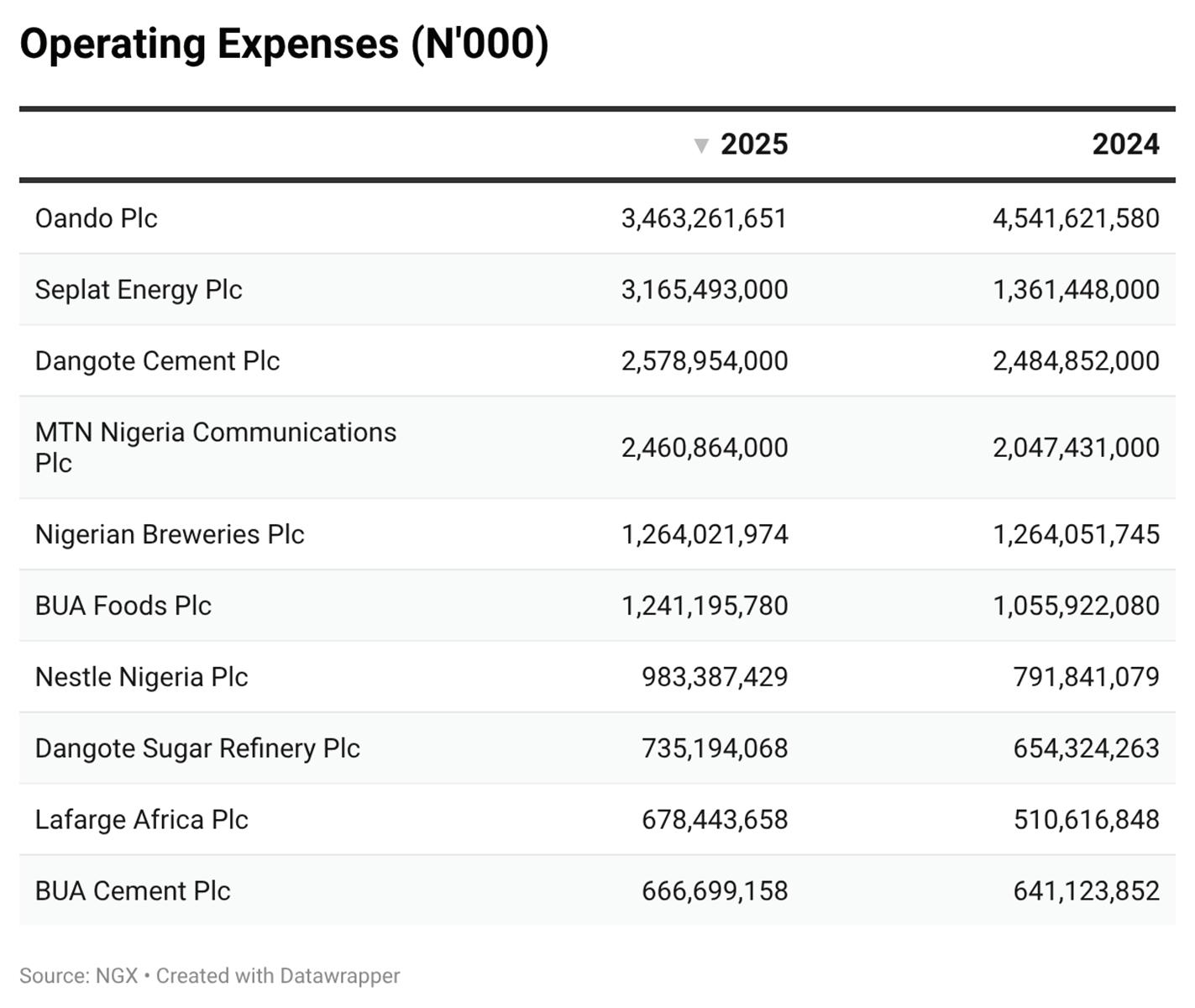
Task: Select MTN Nigeria Communications Plc row
Action: [215, 447]
